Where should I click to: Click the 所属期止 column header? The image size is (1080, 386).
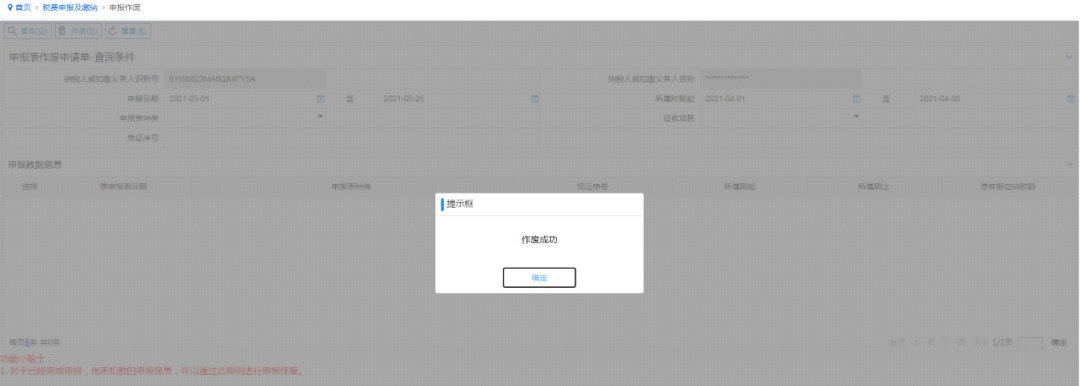point(874,186)
